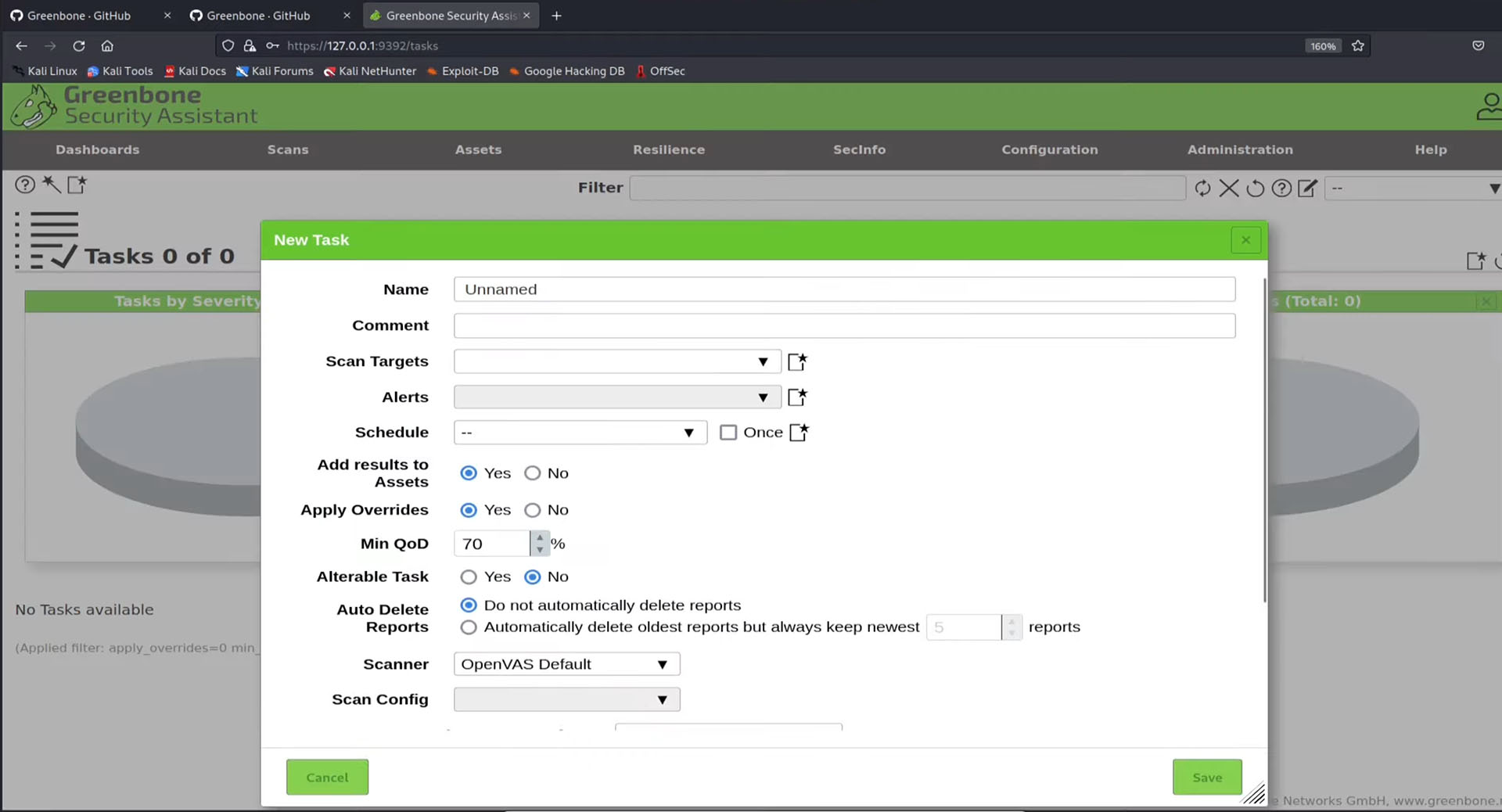Choose Do not automatically delete reports
Viewport: 1502px width, 812px height.
[469, 605]
